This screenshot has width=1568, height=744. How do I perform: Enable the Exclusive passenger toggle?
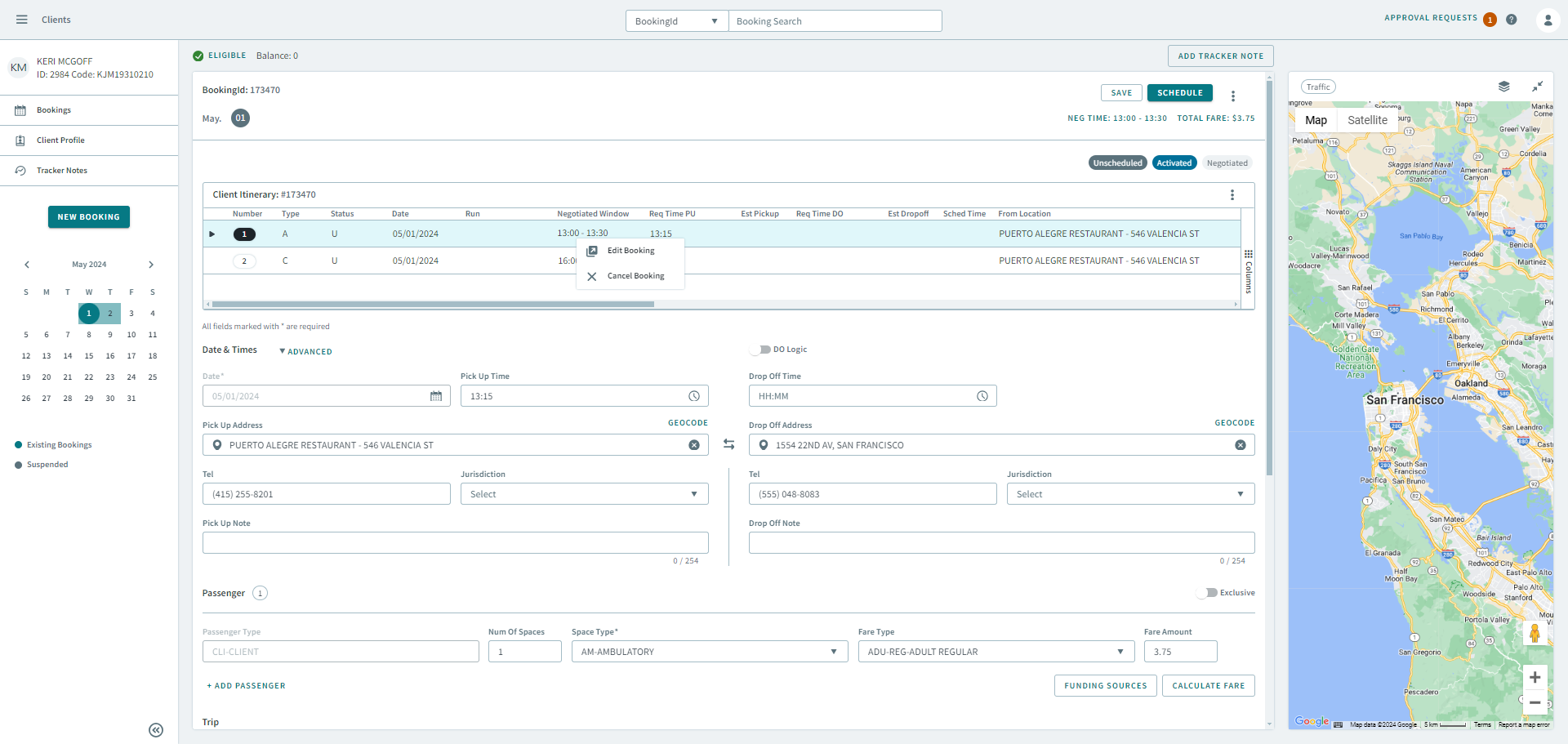click(1208, 593)
